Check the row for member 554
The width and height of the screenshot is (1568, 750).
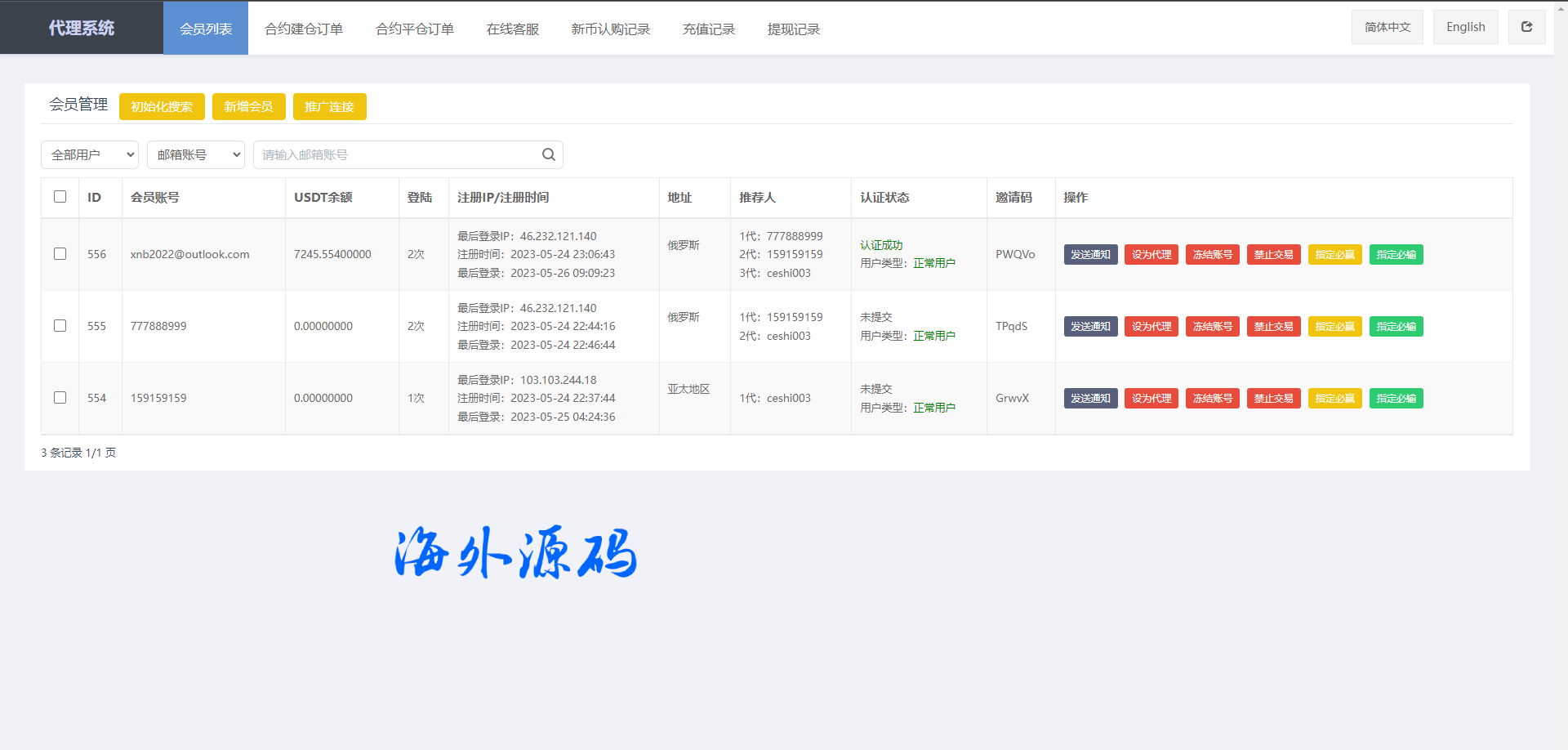tap(60, 398)
